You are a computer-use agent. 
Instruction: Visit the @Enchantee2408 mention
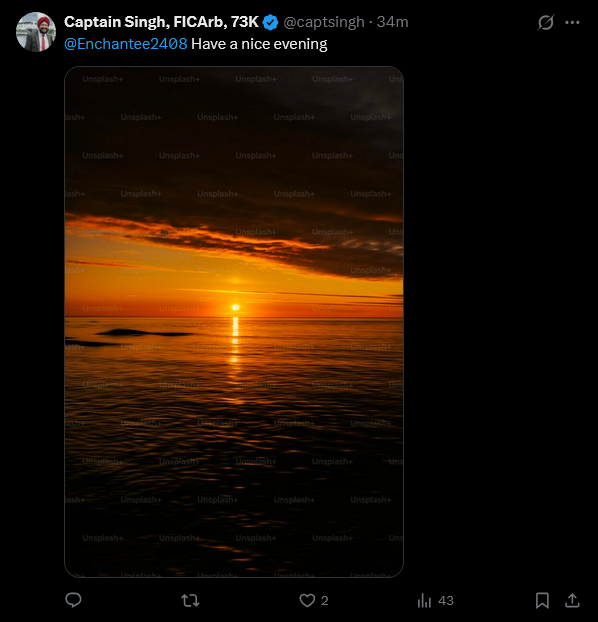tap(126, 44)
